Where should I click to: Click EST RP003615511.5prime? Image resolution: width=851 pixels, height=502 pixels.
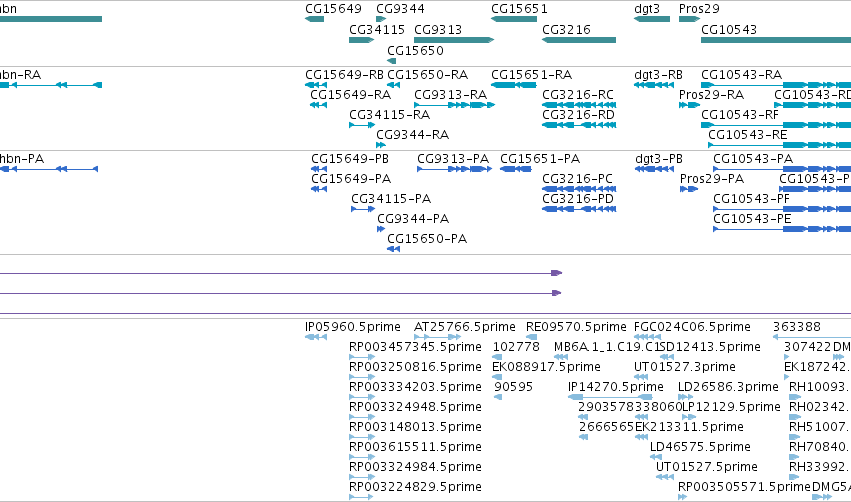pos(415,447)
